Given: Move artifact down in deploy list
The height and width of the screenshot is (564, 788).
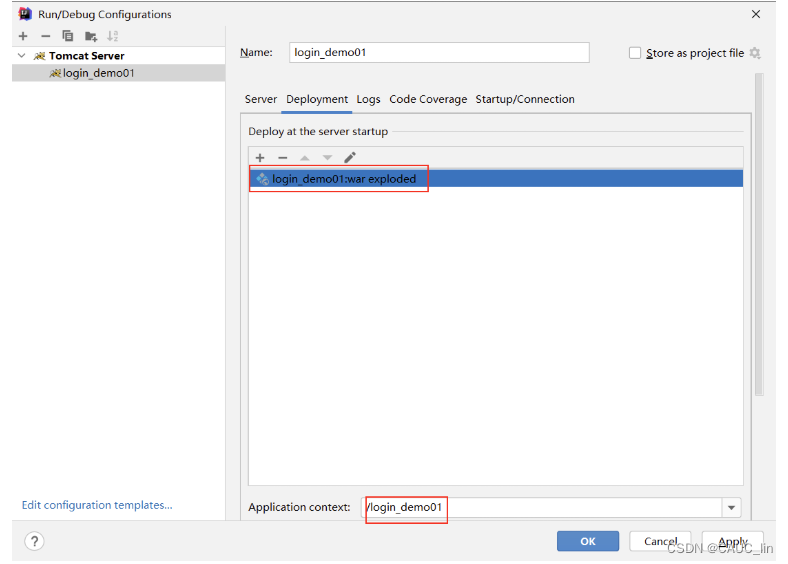Looking at the screenshot, I should click(x=327, y=158).
